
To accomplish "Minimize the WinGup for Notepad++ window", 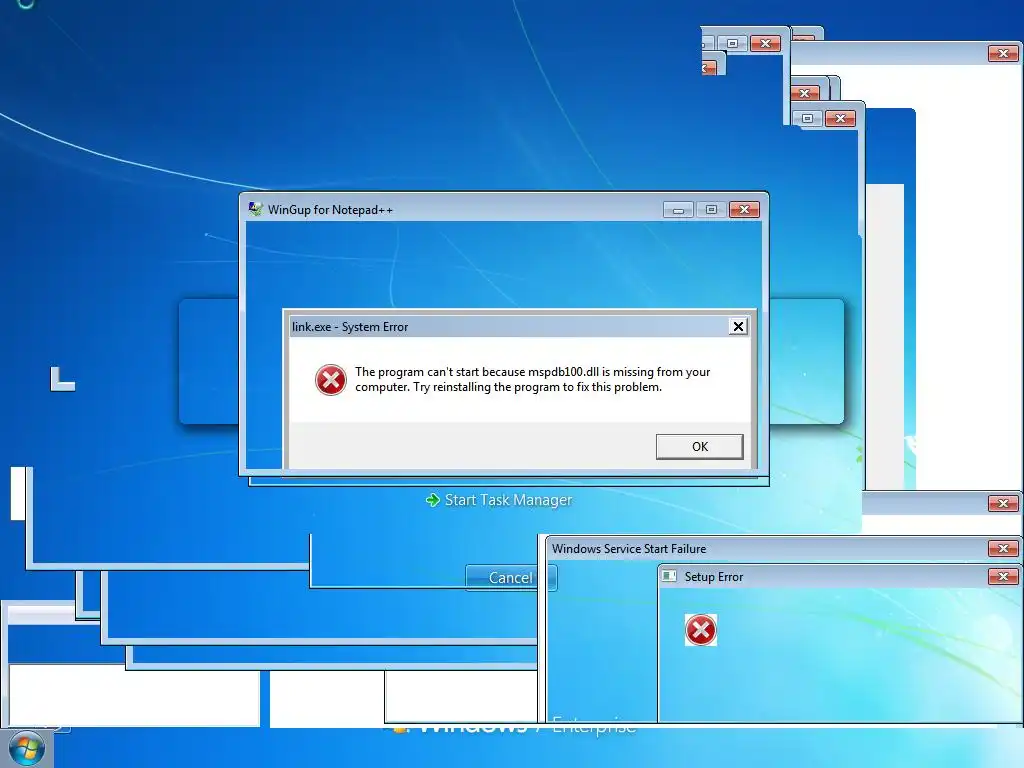I will pos(679,210).
